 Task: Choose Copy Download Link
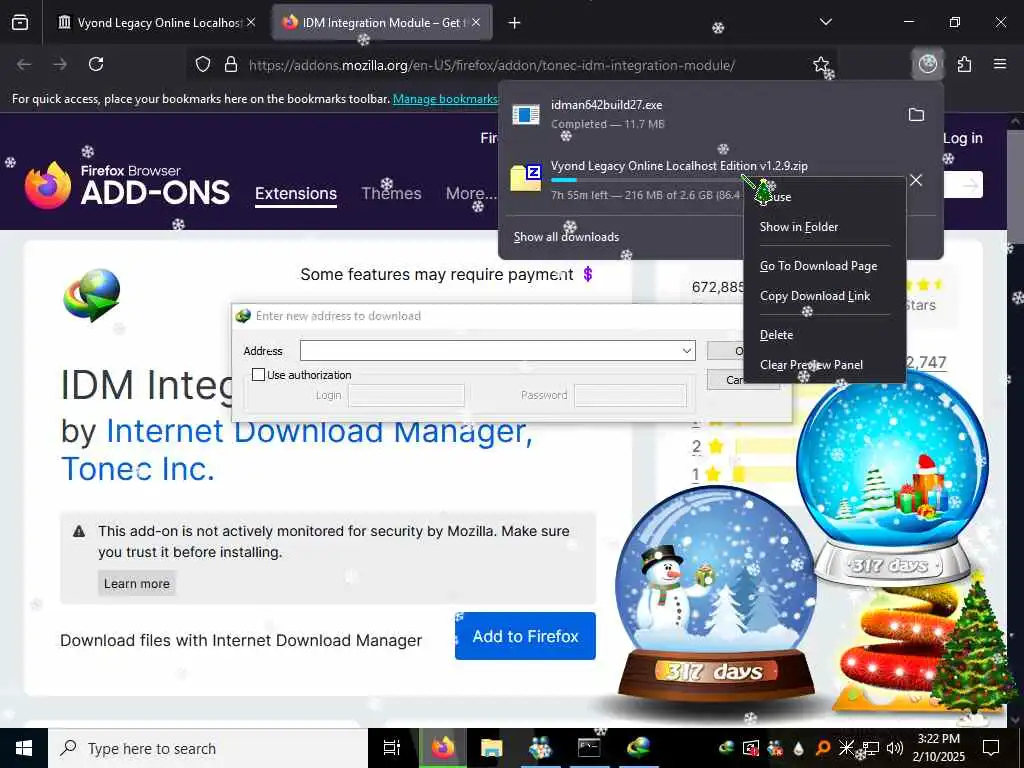click(x=815, y=296)
